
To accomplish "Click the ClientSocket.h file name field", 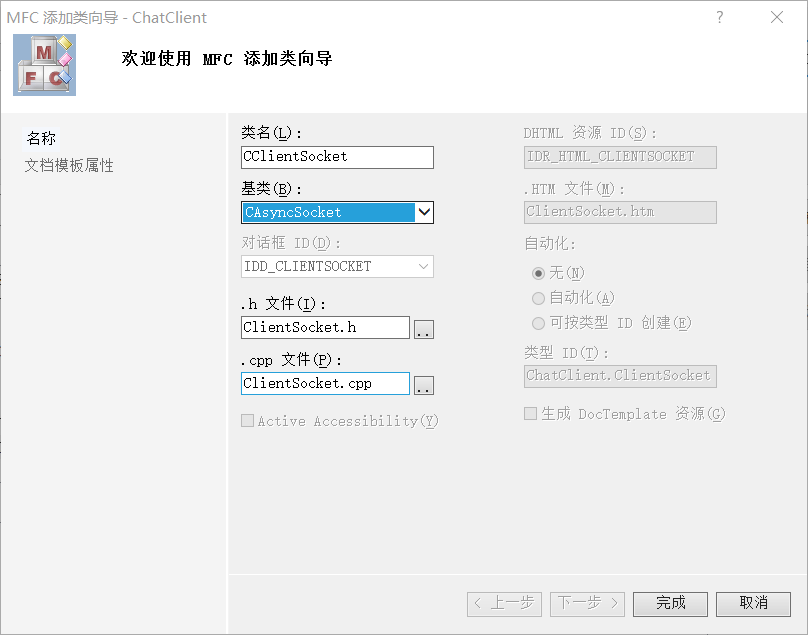I will [x=325, y=327].
